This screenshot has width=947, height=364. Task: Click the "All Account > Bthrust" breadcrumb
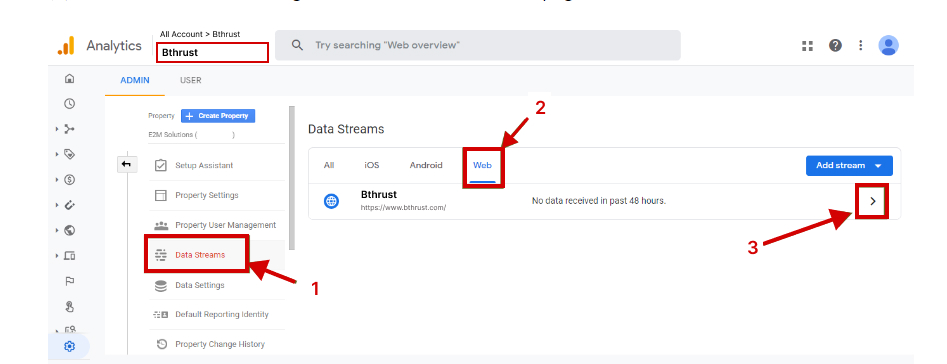(200, 34)
